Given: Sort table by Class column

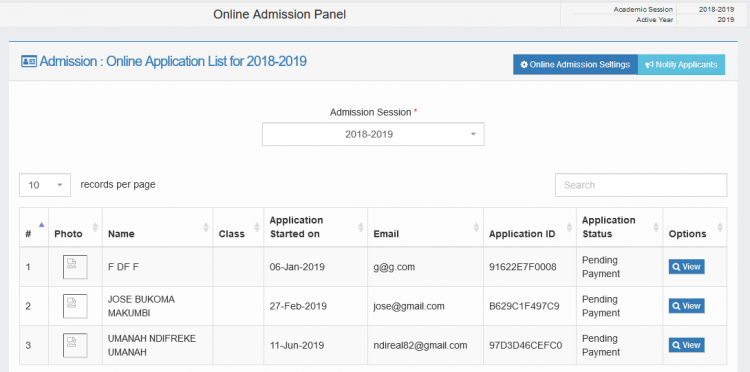Looking at the screenshot, I should pyautogui.click(x=238, y=227).
